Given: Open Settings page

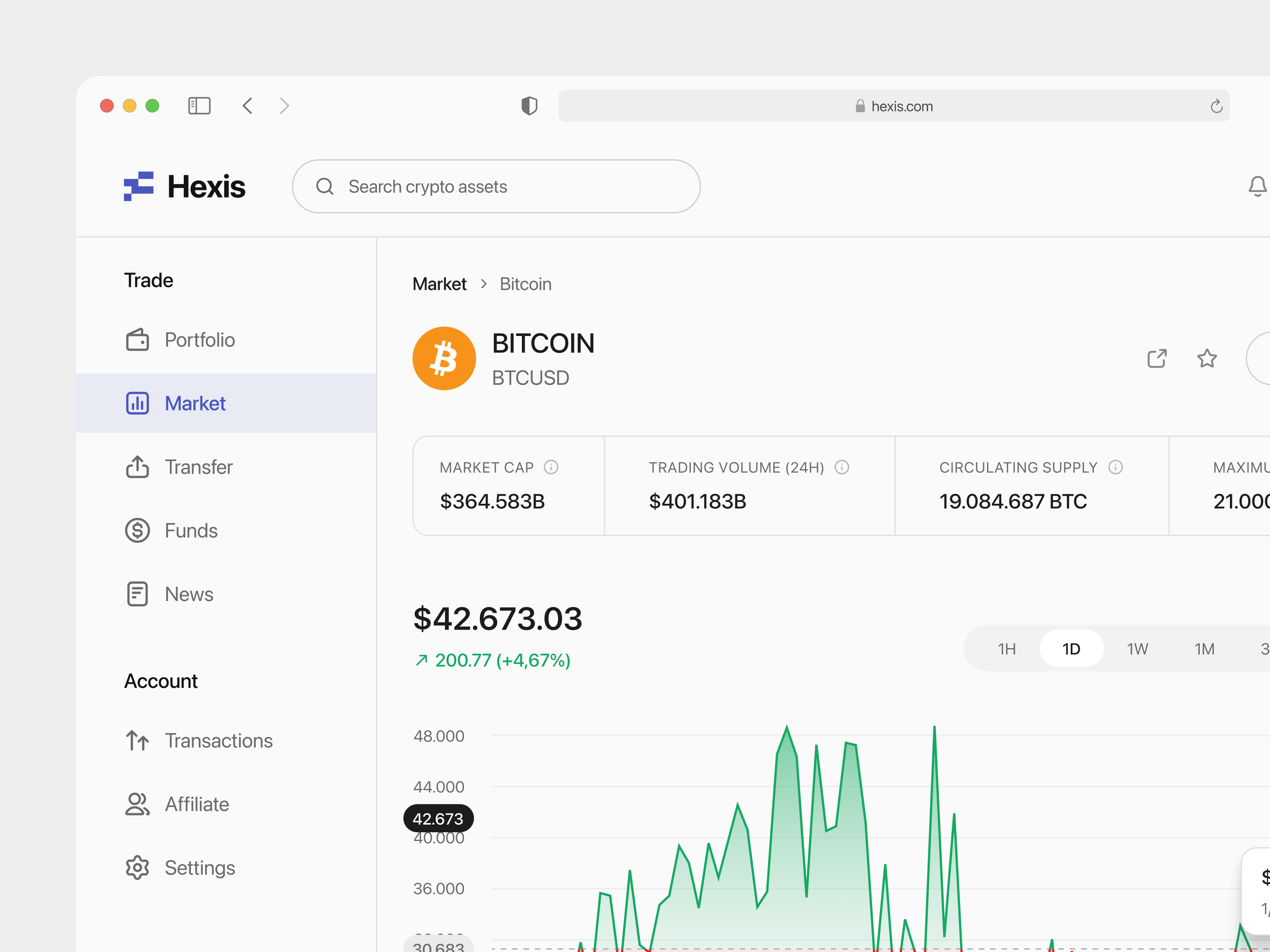Looking at the screenshot, I should pyautogui.click(x=226, y=868).
